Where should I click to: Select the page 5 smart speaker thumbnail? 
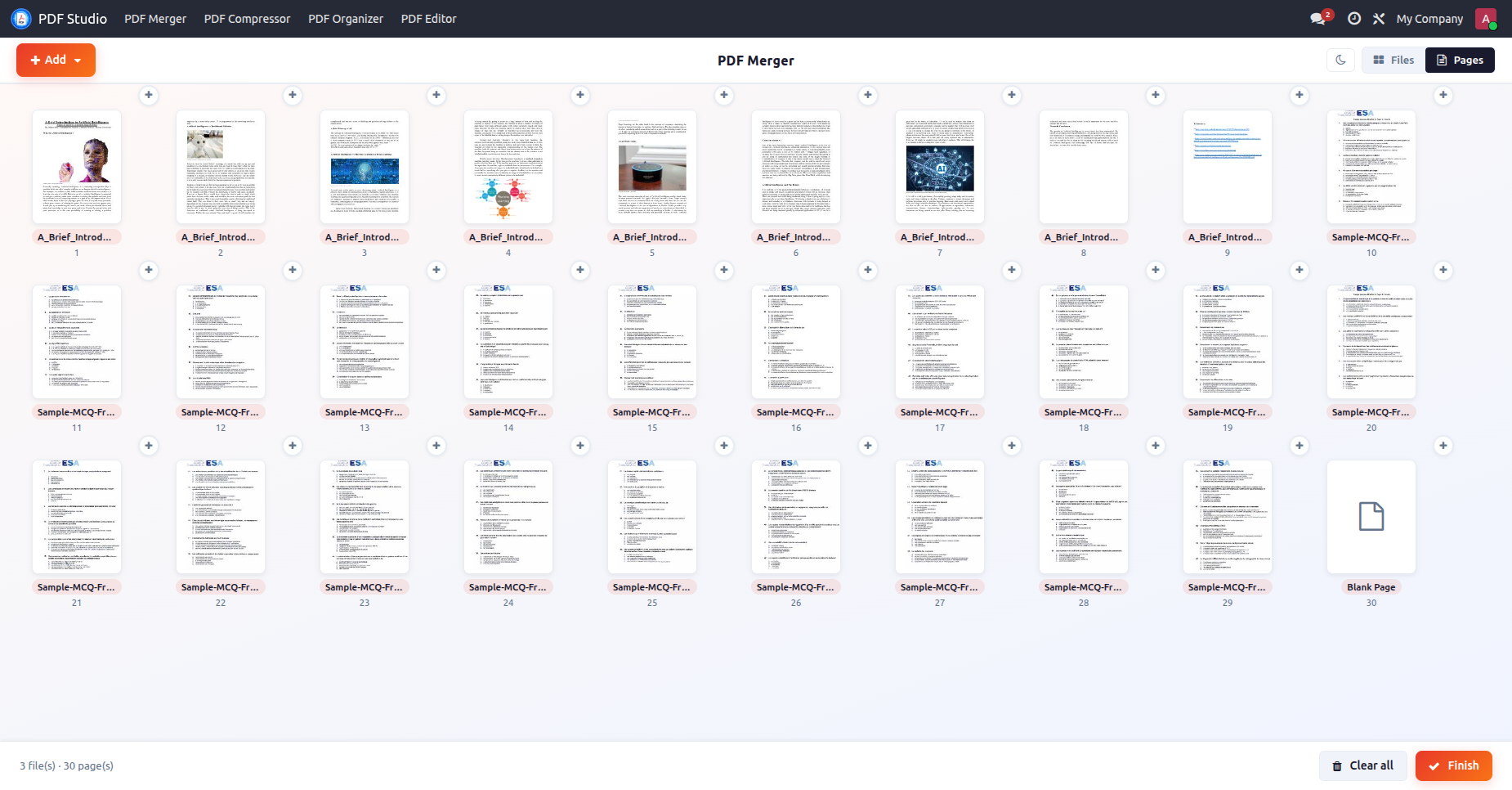coord(652,167)
